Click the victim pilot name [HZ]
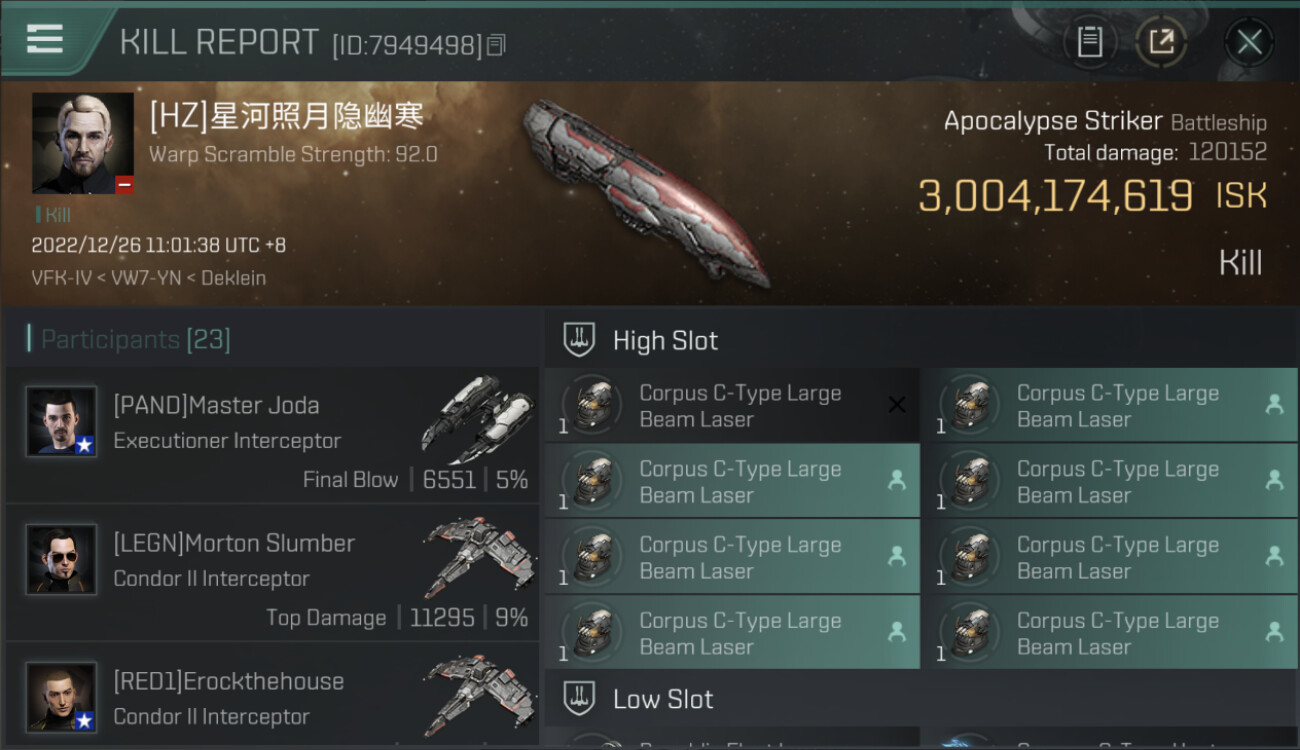 287,116
